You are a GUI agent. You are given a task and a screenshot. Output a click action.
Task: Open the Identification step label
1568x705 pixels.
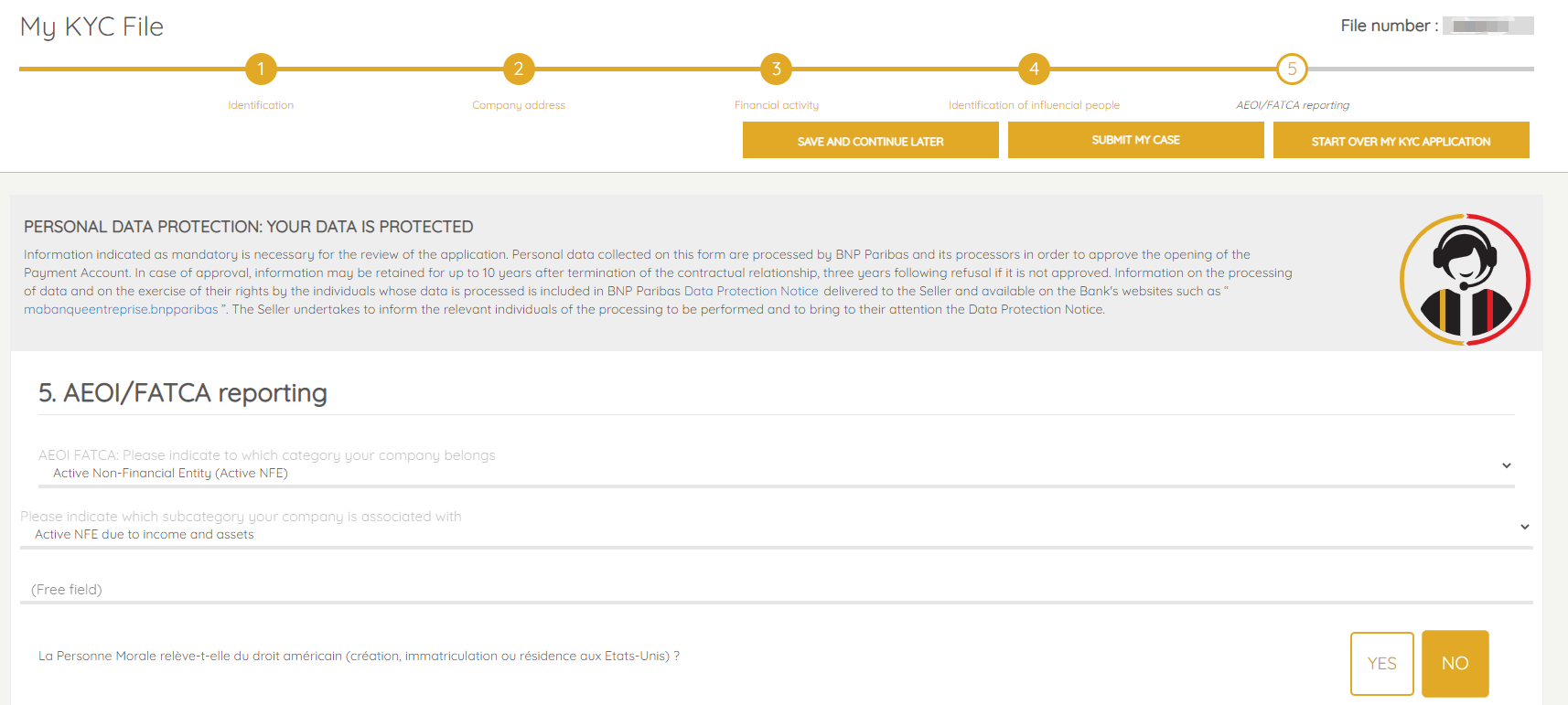(261, 105)
